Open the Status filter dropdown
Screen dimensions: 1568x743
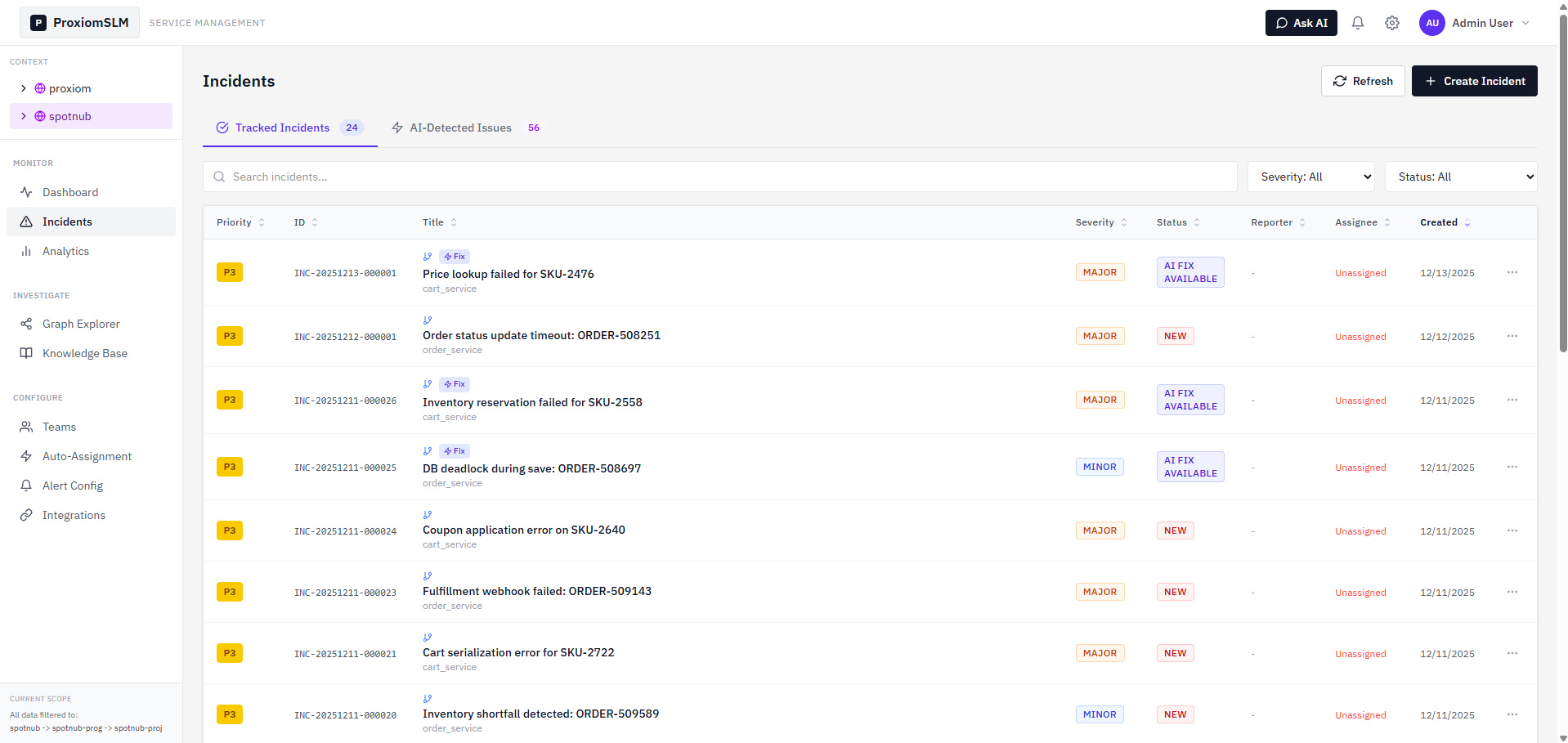1460,177
